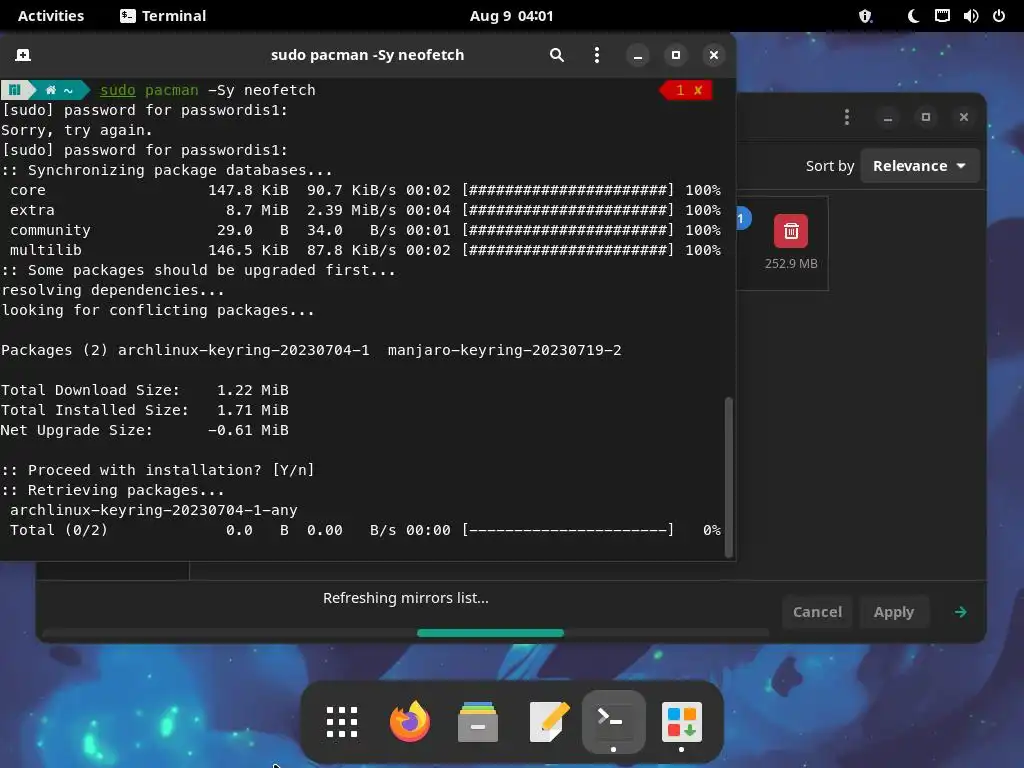Minimize the Pamac package manager window

tap(888, 118)
